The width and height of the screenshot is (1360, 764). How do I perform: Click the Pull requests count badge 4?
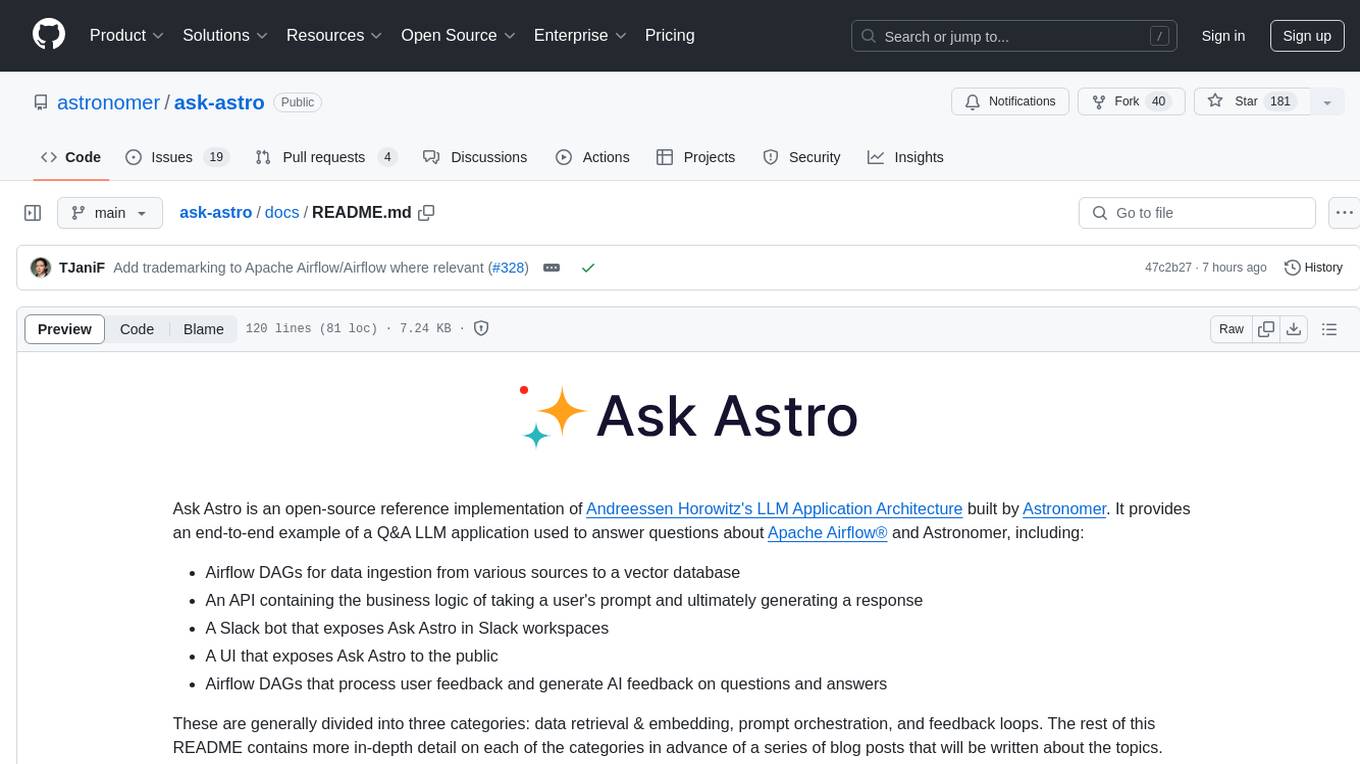388,157
